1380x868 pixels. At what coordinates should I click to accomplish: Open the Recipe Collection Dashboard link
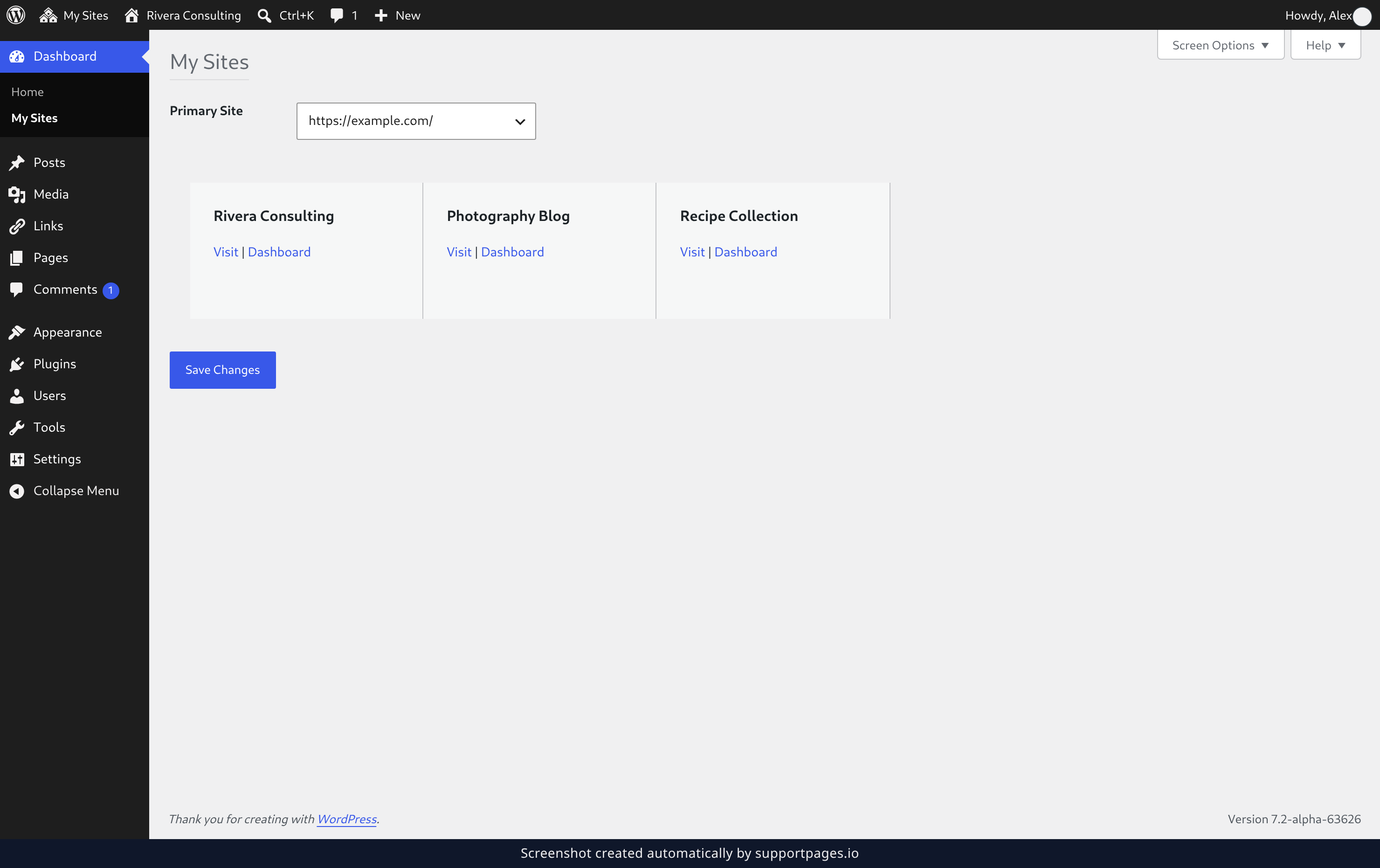(x=745, y=252)
